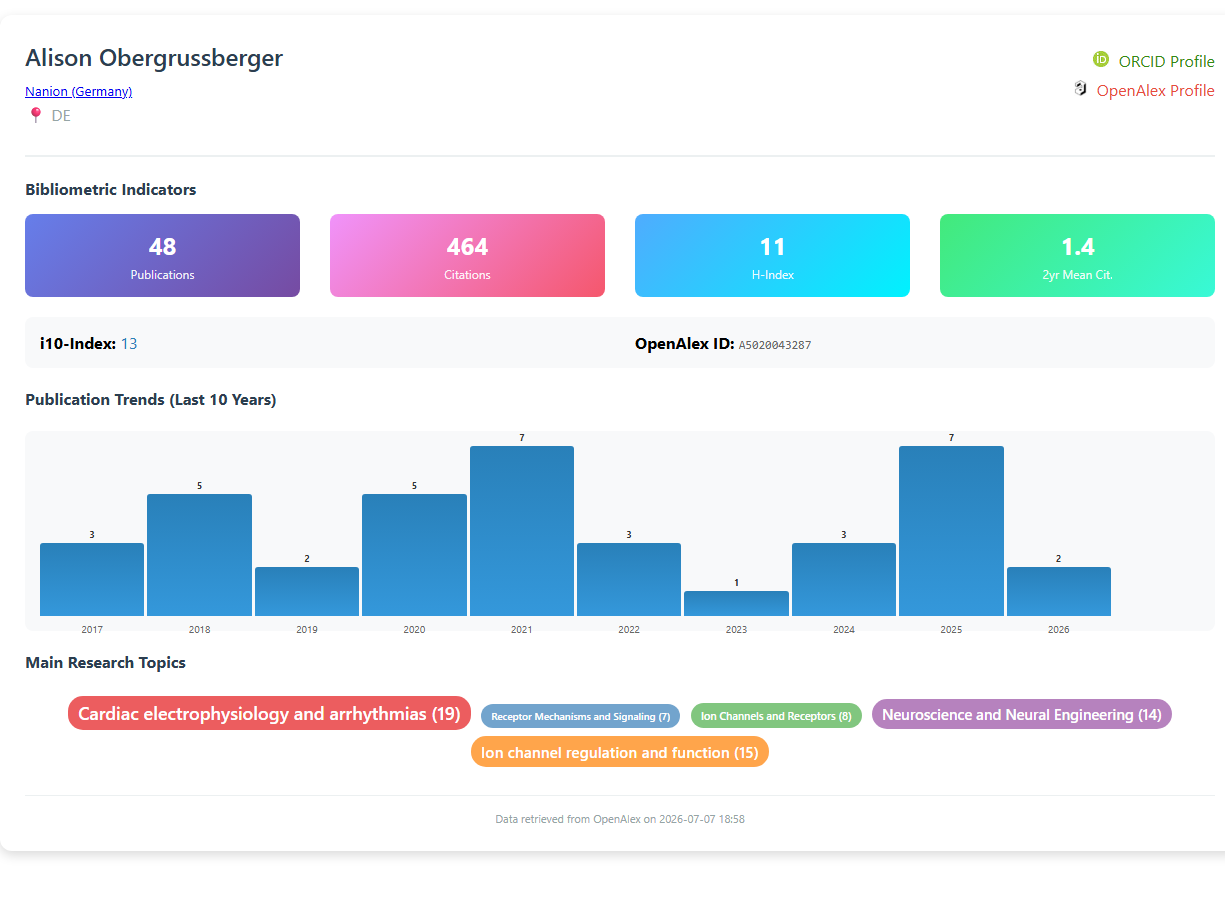Click the DE country code text
Image resolution: width=1225 pixels, height=904 pixels.
(61, 116)
